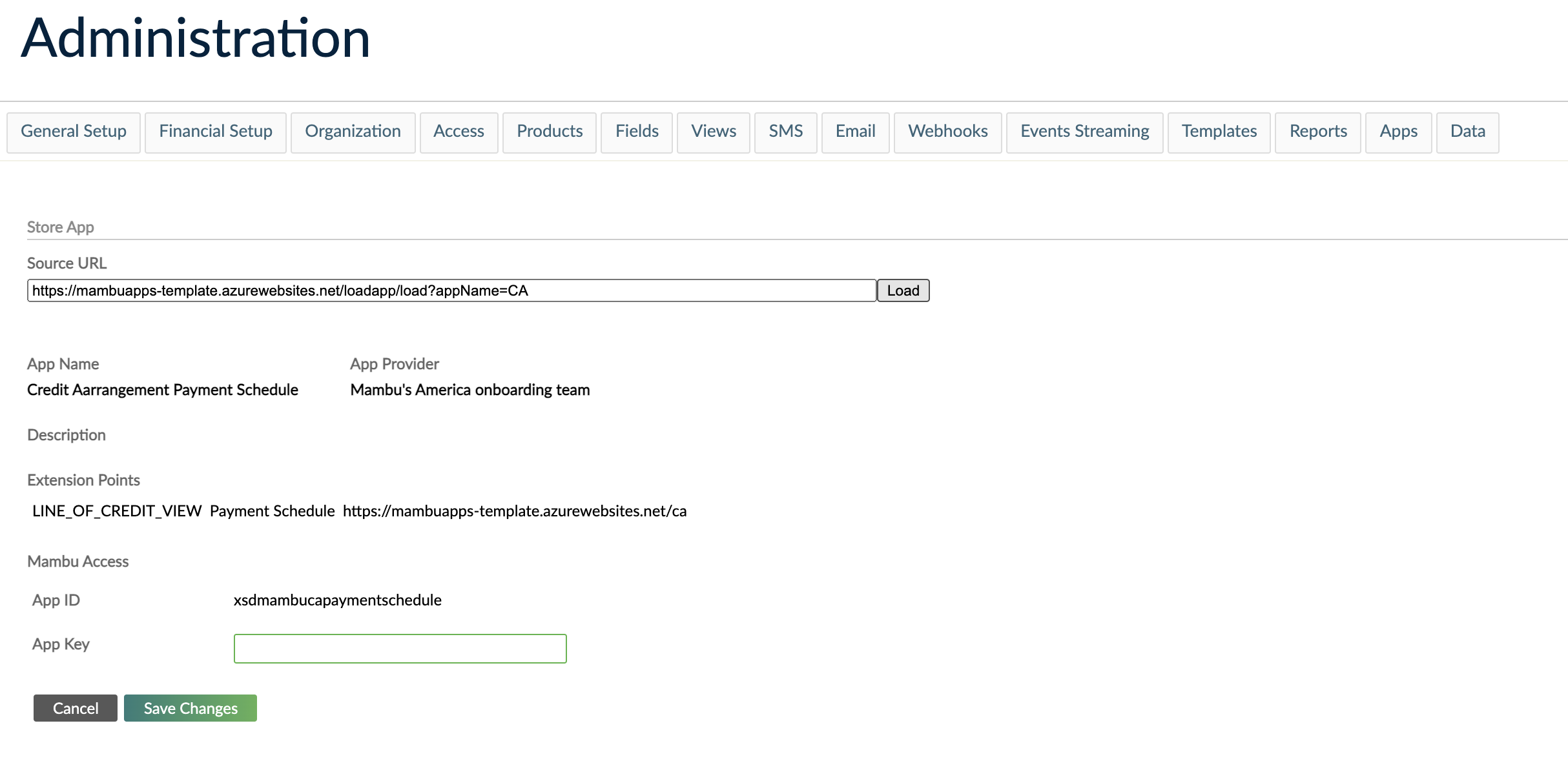Open the General Setup tab

(74, 132)
